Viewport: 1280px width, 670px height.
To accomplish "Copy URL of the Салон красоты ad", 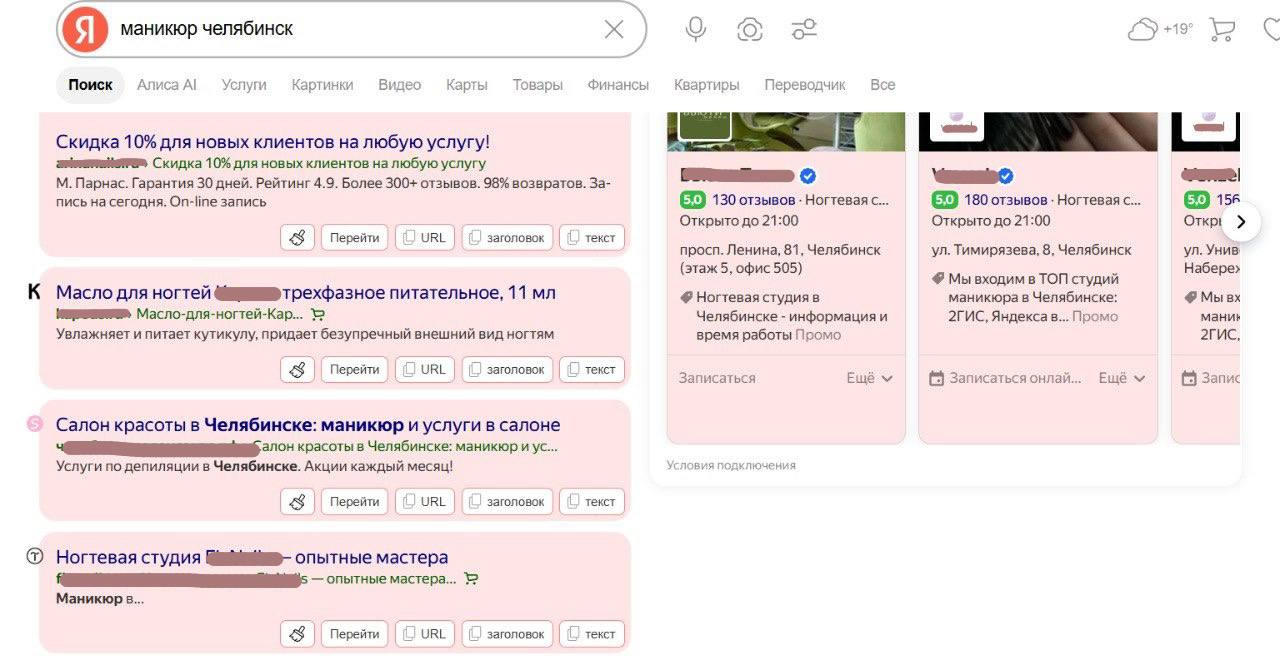I will [x=425, y=501].
